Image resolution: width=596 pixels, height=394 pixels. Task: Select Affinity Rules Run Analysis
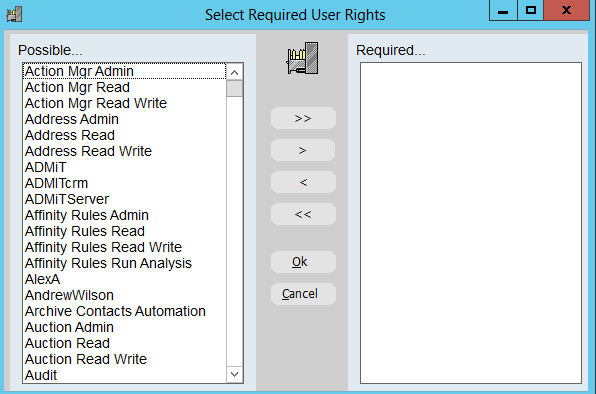point(125,263)
